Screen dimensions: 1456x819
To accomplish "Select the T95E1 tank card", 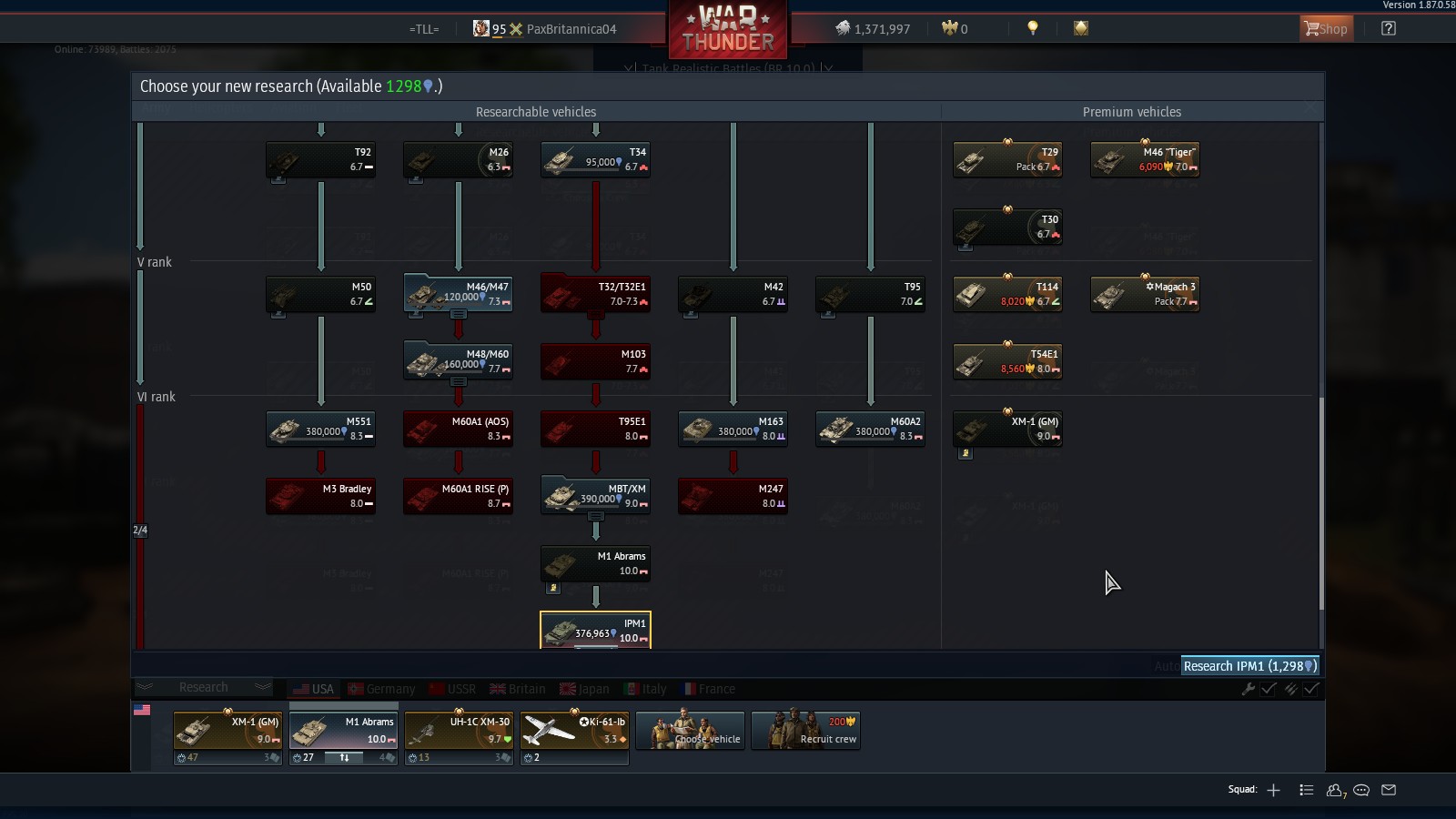I will tap(596, 430).
